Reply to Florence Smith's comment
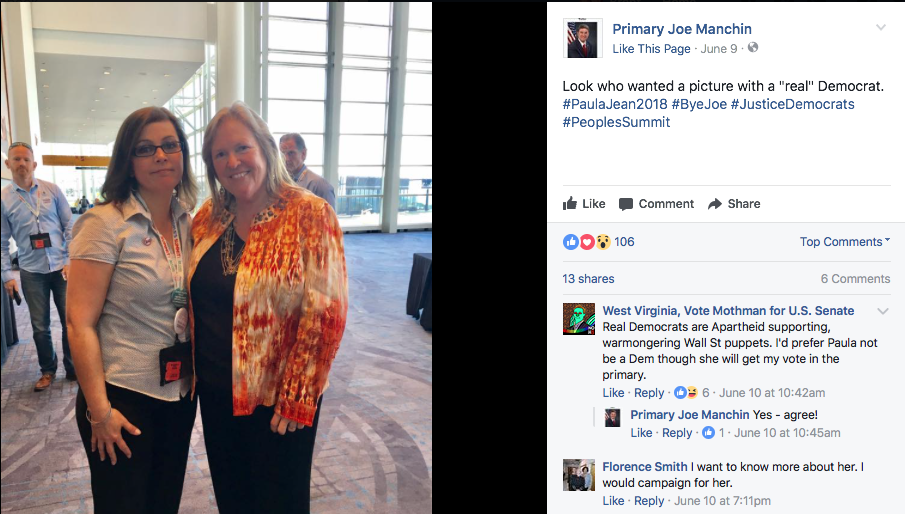 click(x=649, y=501)
